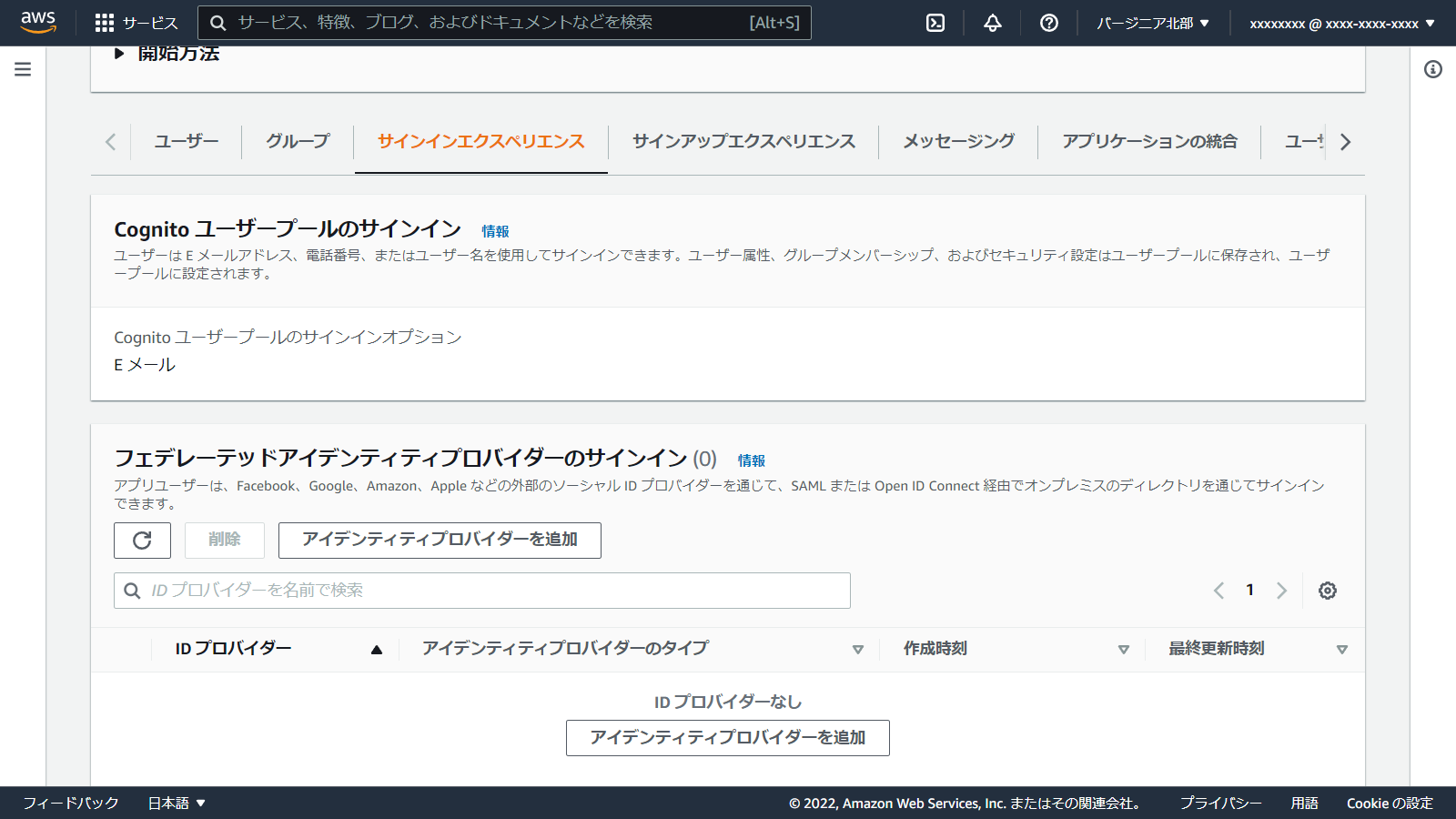Viewport: 1456px width, 819px height.
Task: Open the notifications bell
Action: tap(991, 23)
